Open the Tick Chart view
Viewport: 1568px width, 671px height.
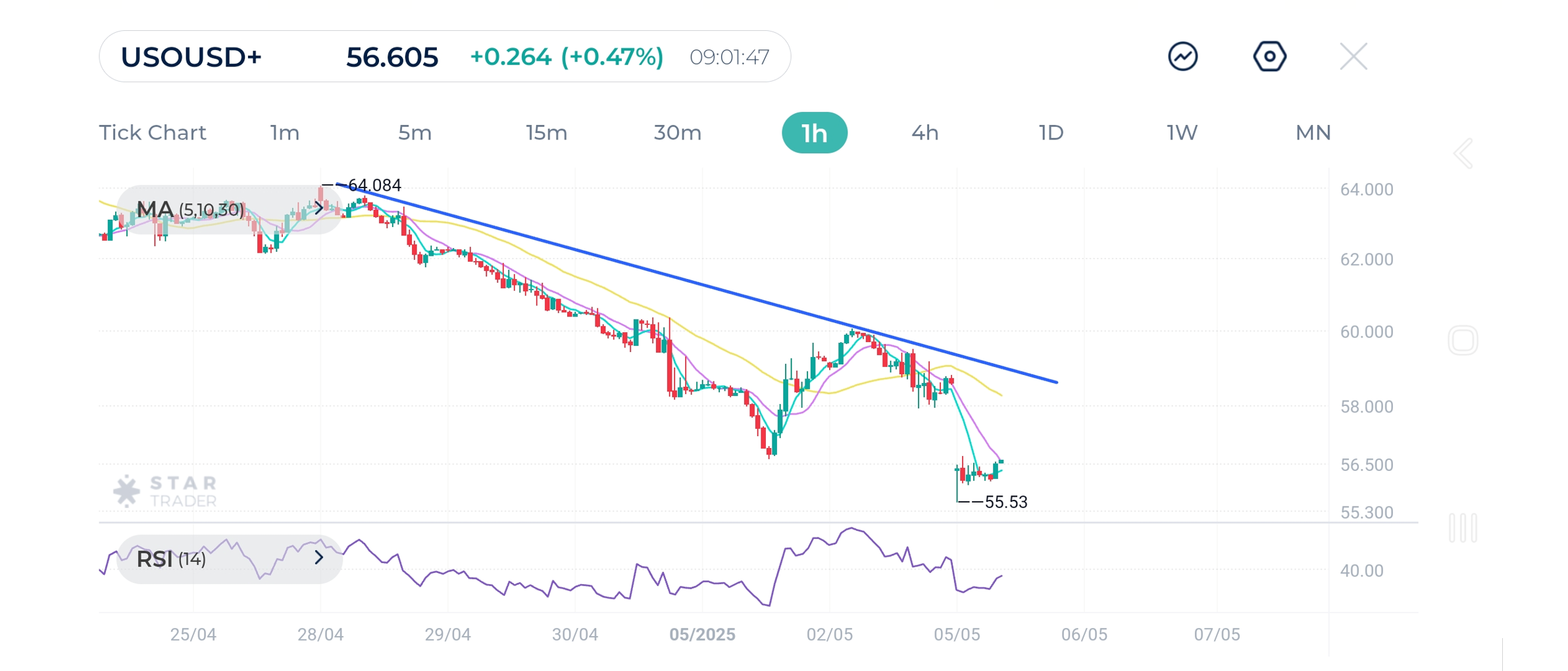[x=153, y=133]
